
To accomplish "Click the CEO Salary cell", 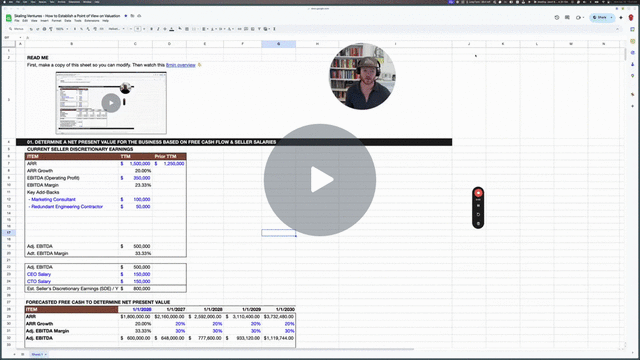I will (x=71, y=274).
